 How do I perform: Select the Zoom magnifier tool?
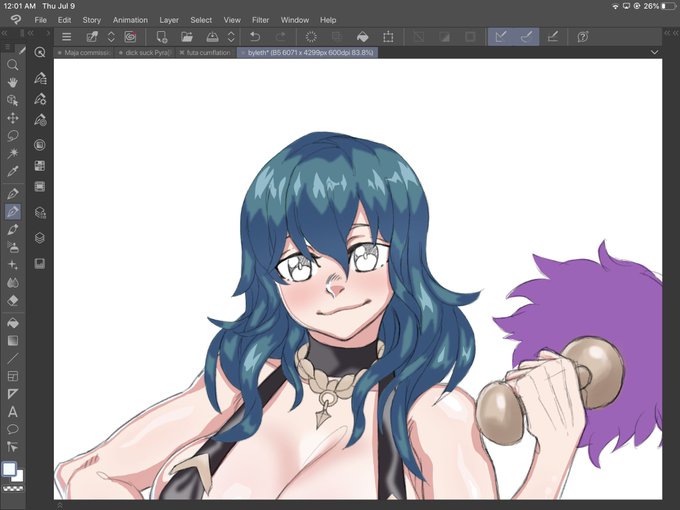point(13,65)
